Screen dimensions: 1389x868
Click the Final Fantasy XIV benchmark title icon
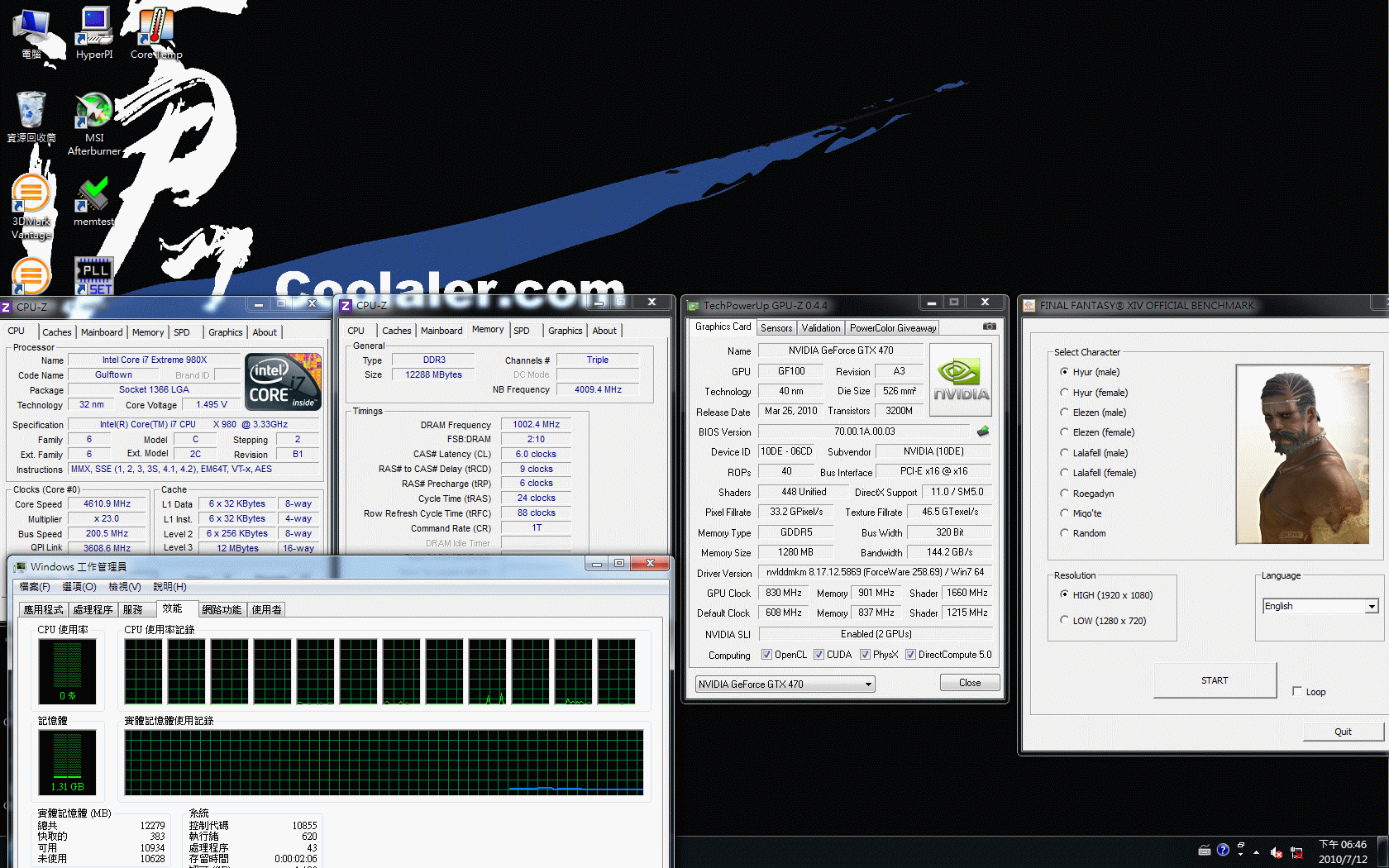point(1029,306)
